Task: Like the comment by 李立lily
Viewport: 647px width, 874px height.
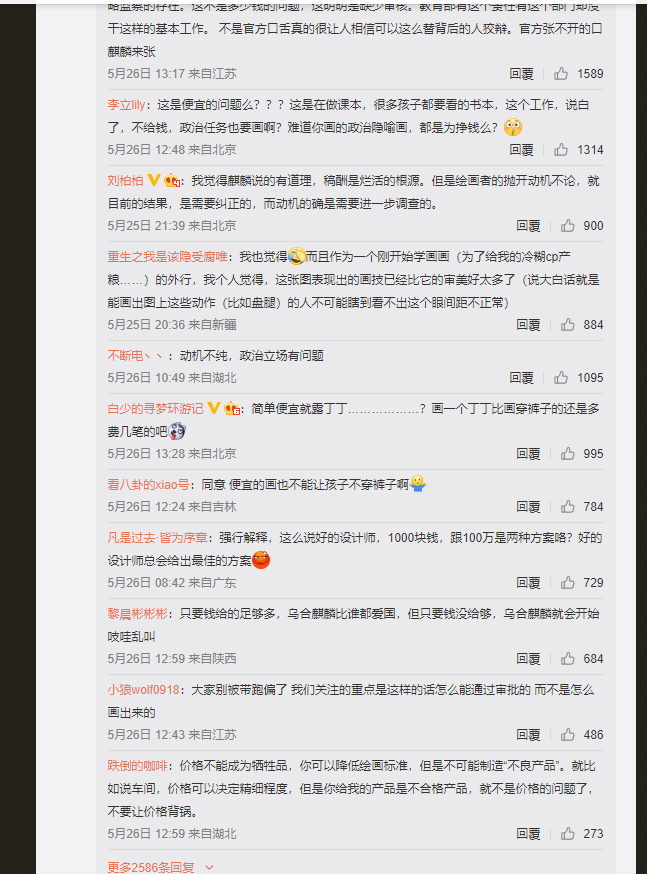Action: tap(561, 149)
